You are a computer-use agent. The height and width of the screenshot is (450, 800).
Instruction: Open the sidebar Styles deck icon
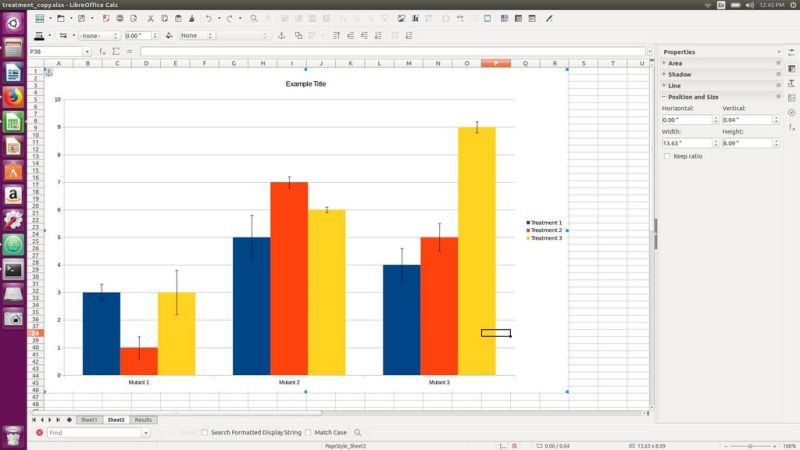coord(791,83)
